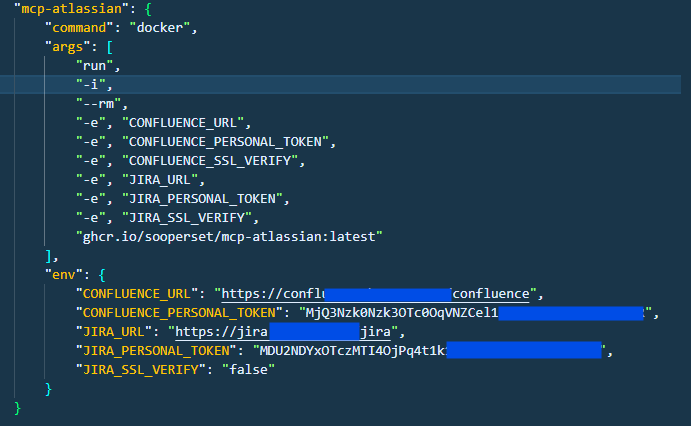Click the ghcr.io/sooperset/mcp-atlassian:latest image string
Viewport: 691px width, 426px height.
coord(229,237)
